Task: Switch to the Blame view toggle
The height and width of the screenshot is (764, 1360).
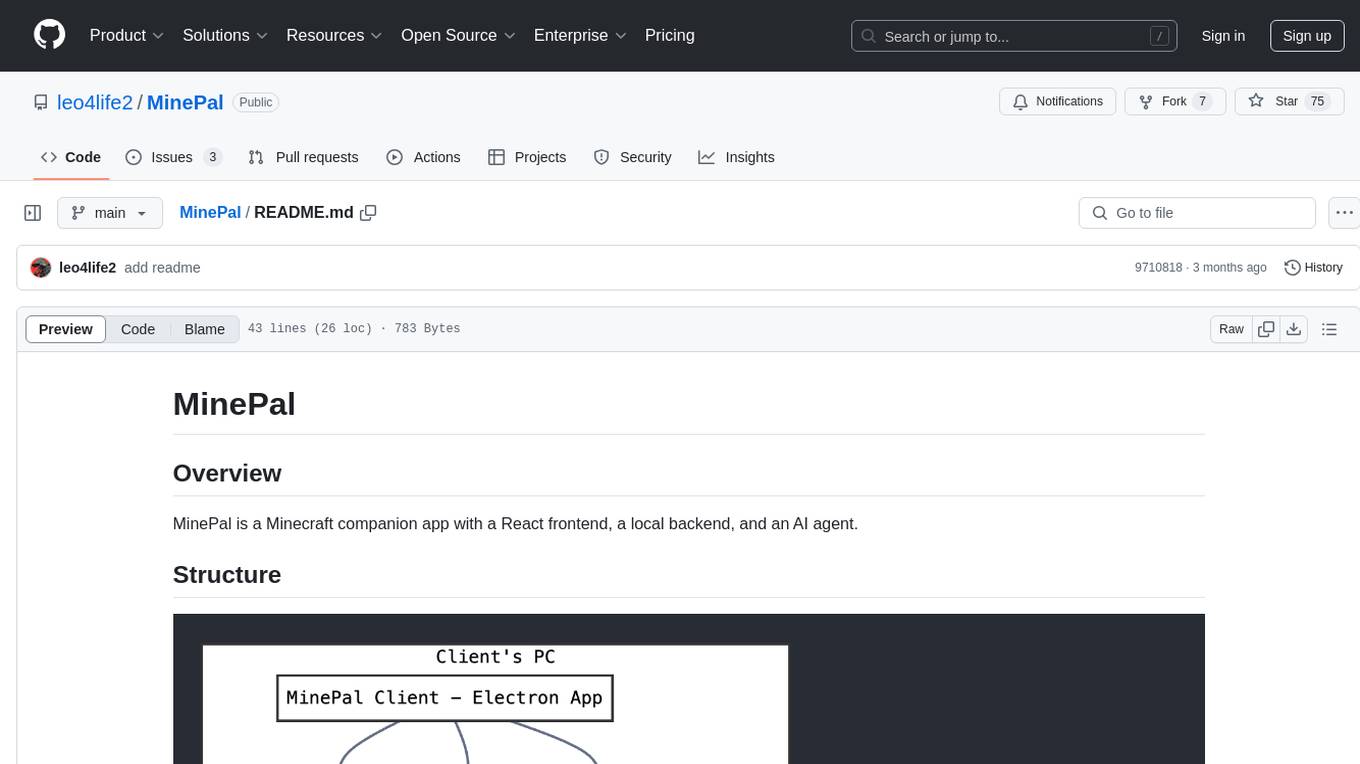Action: pyautogui.click(x=204, y=329)
